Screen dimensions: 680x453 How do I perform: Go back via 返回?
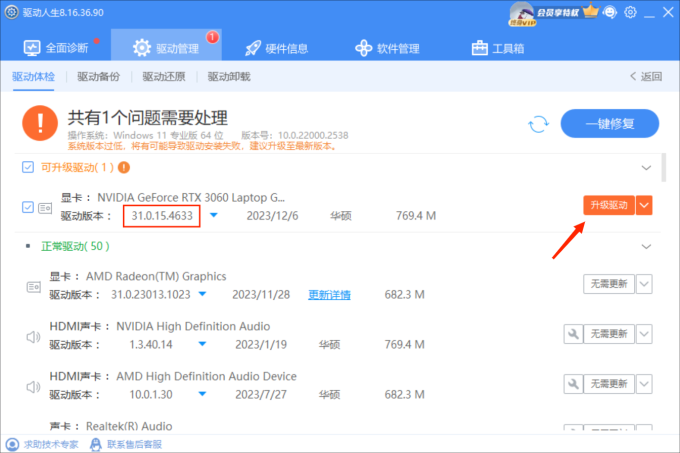646,77
